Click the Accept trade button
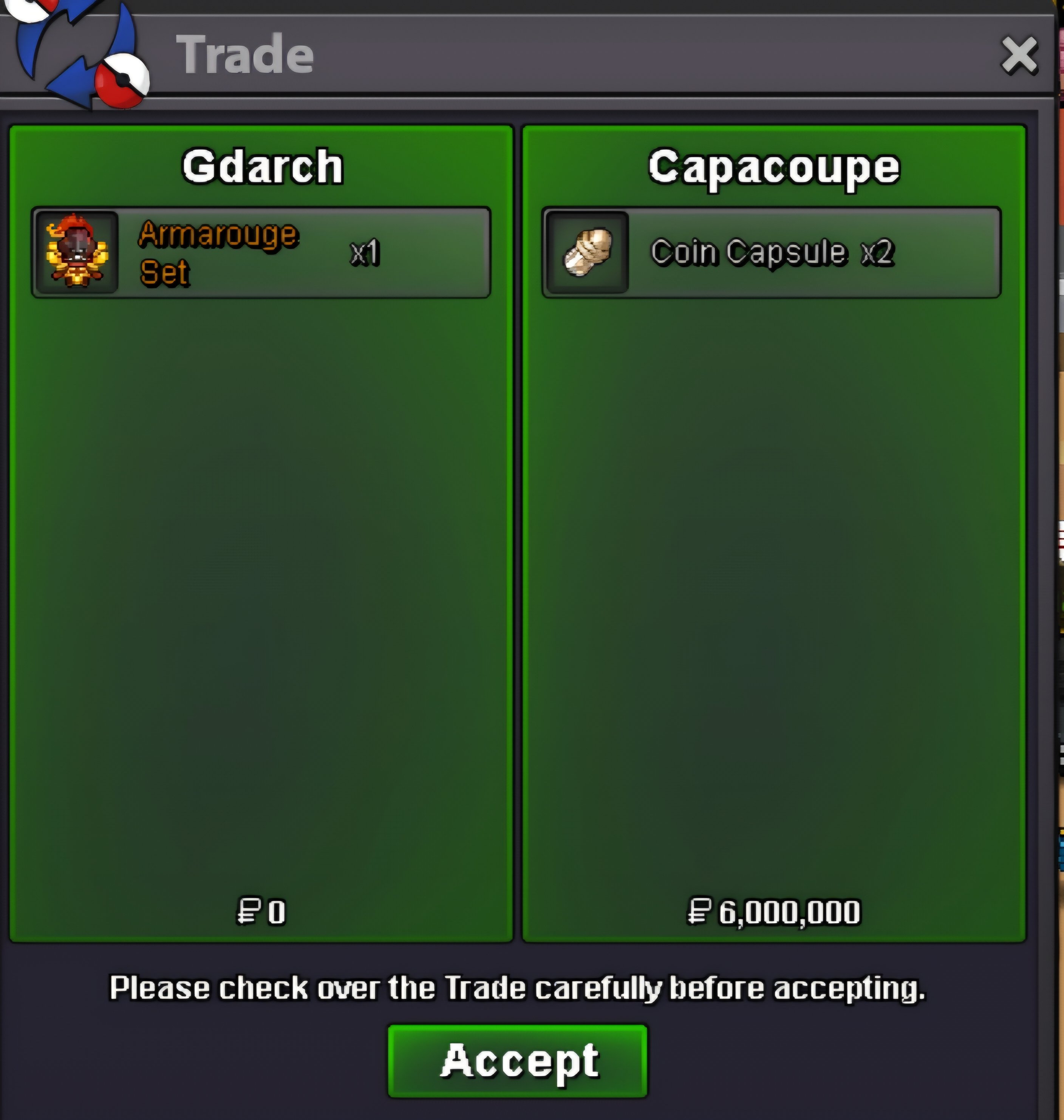Screen dimensions: 1064x1120 [518, 1060]
